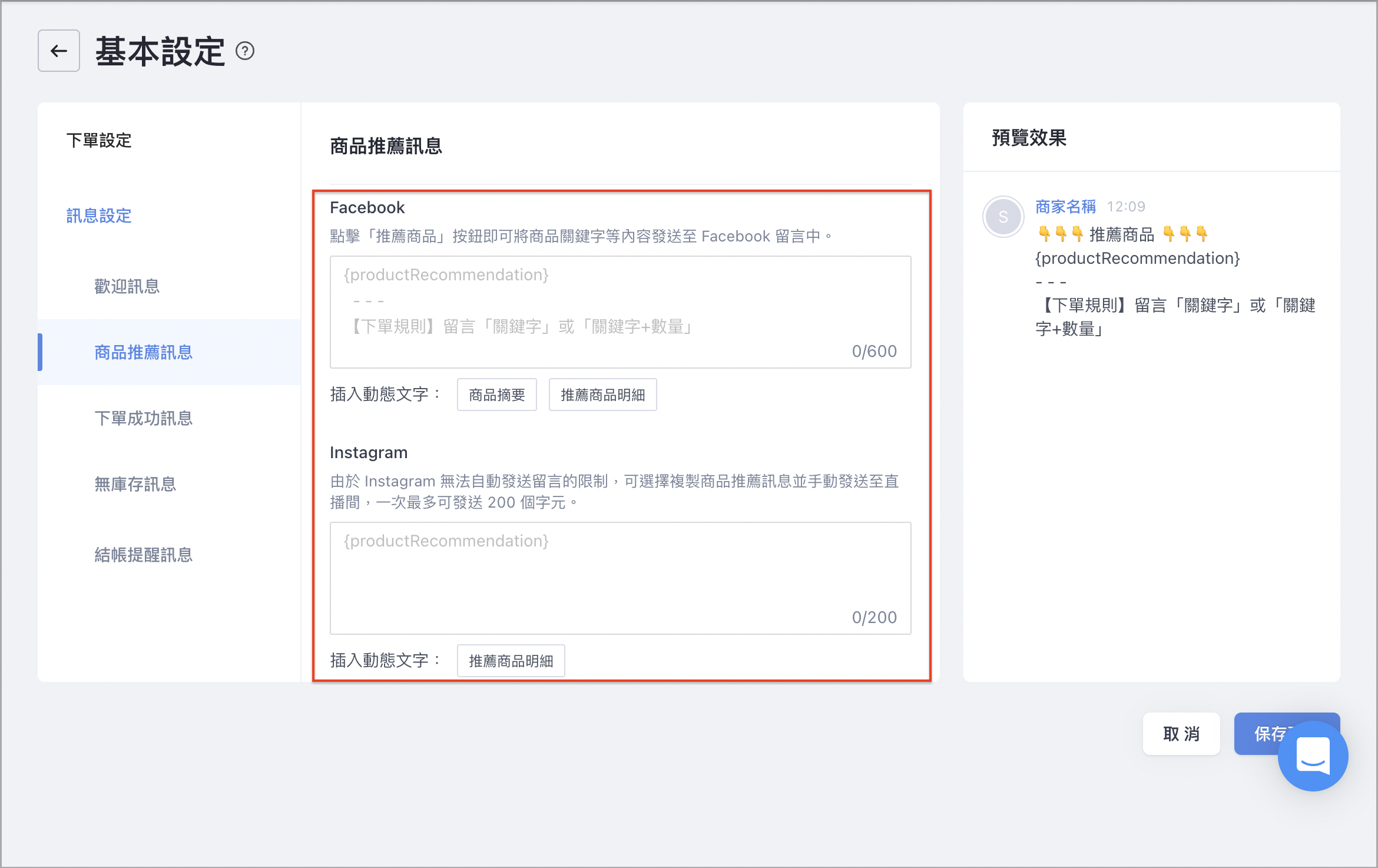
Task: Insert 推薦商品明細 dynamic text for Facebook
Action: [603, 395]
